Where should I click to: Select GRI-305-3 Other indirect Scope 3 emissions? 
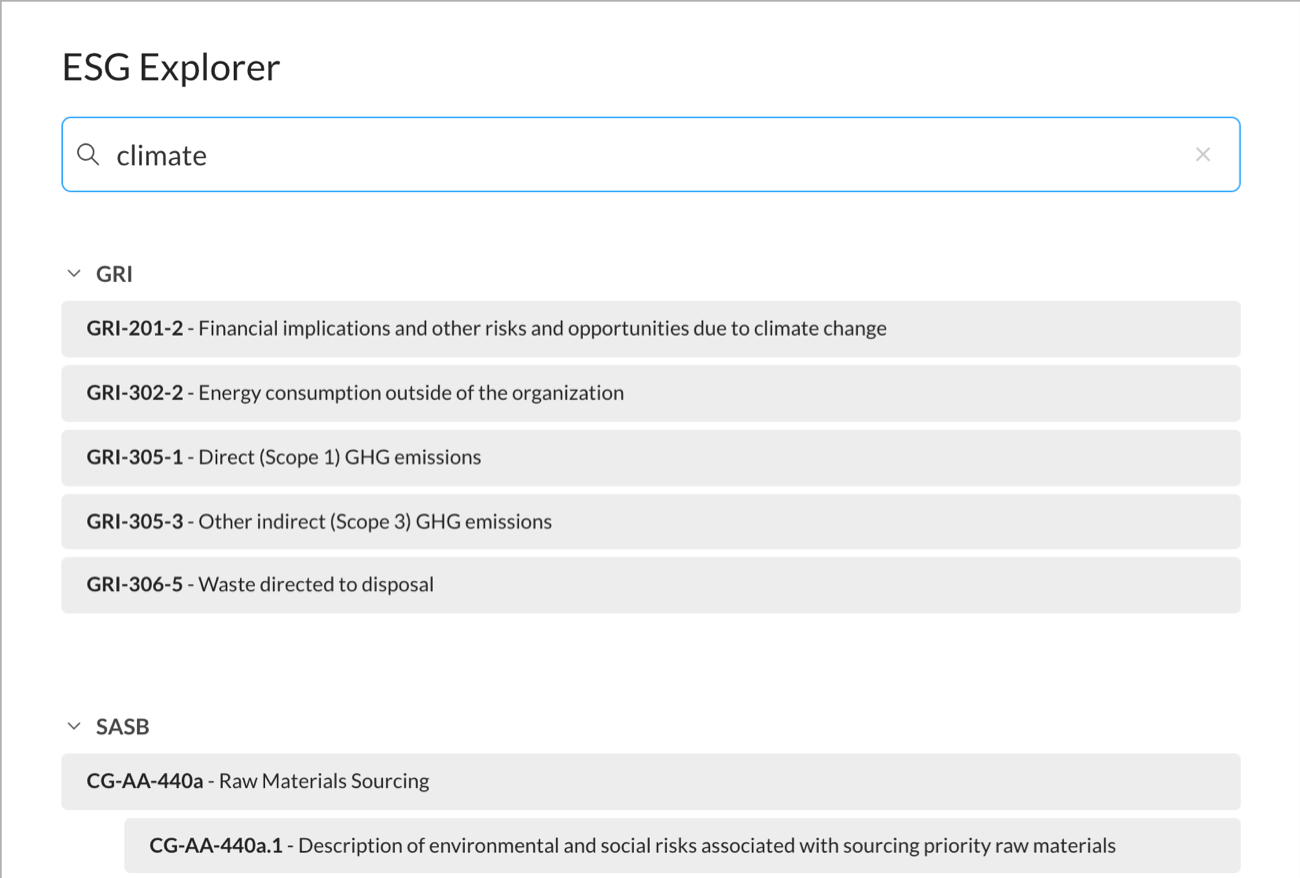[651, 521]
